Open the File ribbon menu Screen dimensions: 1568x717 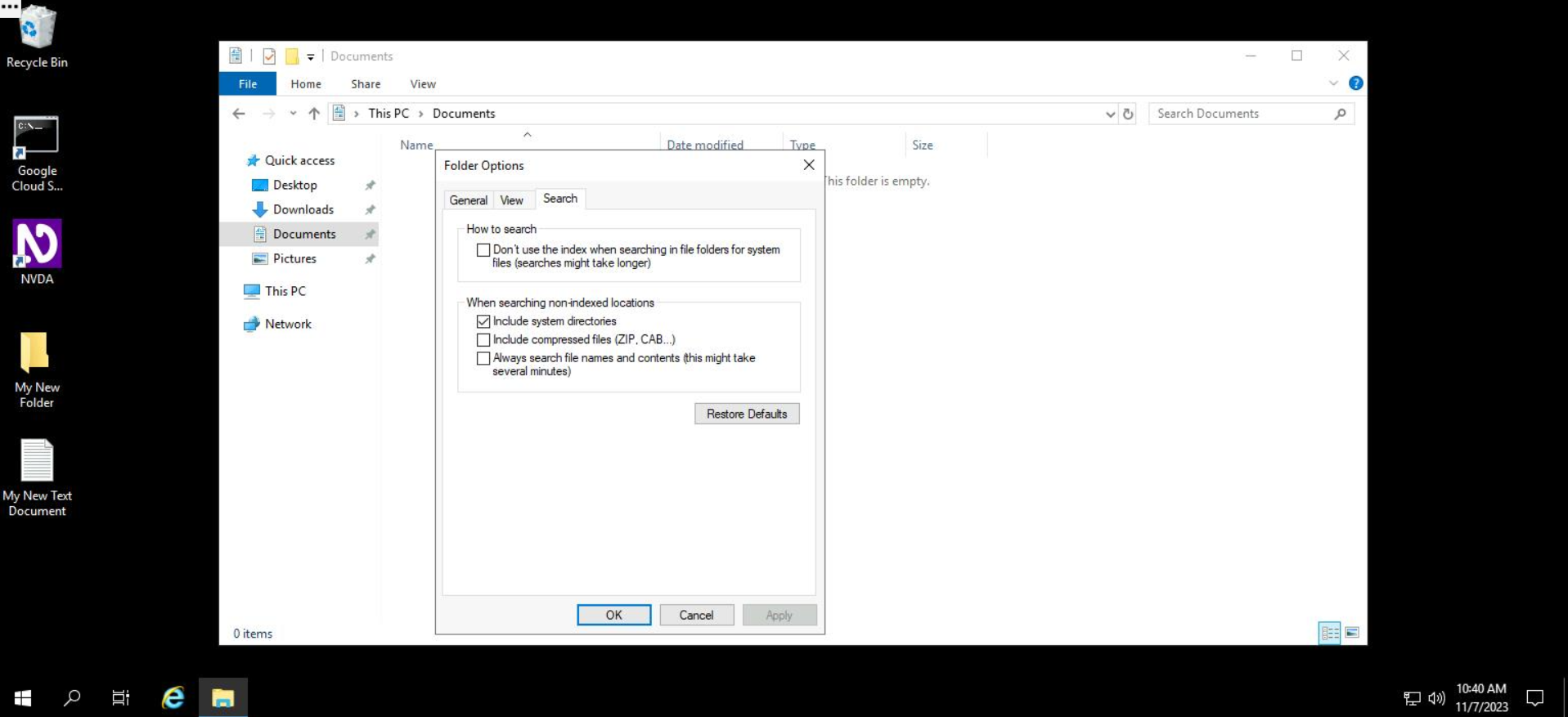(248, 84)
